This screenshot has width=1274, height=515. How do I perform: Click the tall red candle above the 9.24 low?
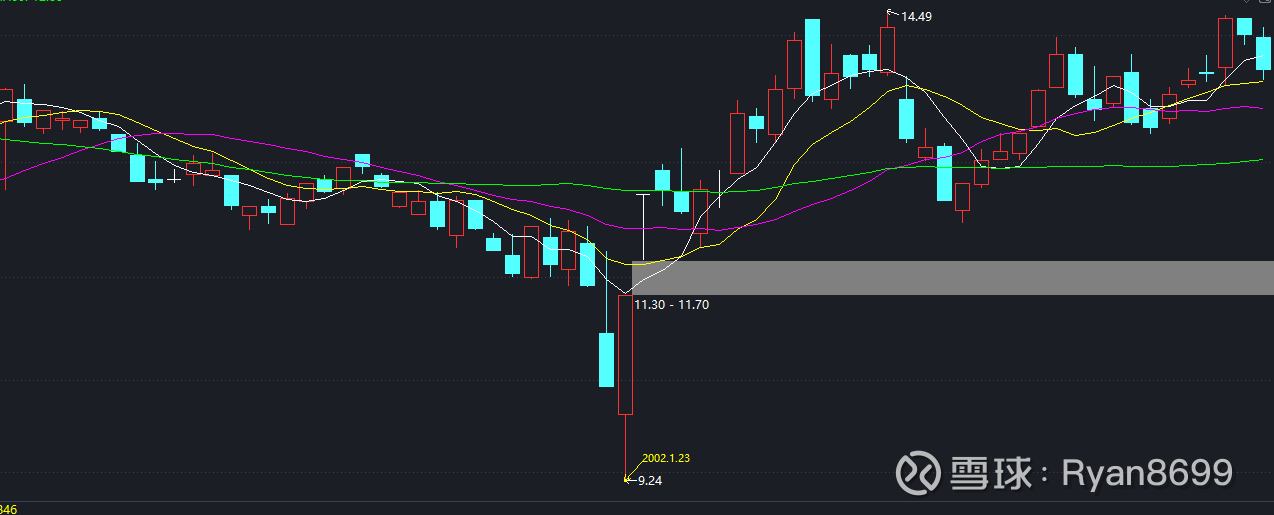pos(625,354)
